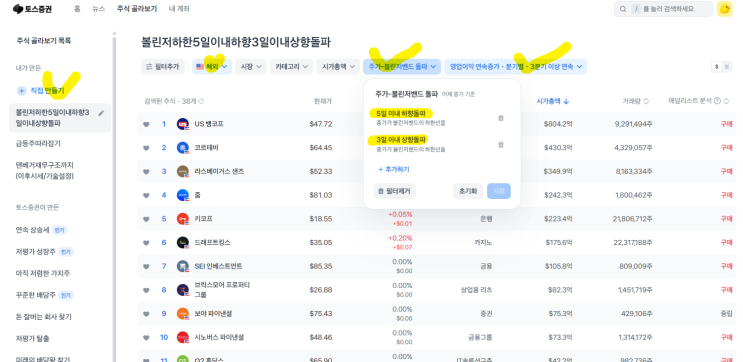Select 저평가 탈출 preset
The height and width of the screenshot is (362, 743).
click(x=33, y=339)
